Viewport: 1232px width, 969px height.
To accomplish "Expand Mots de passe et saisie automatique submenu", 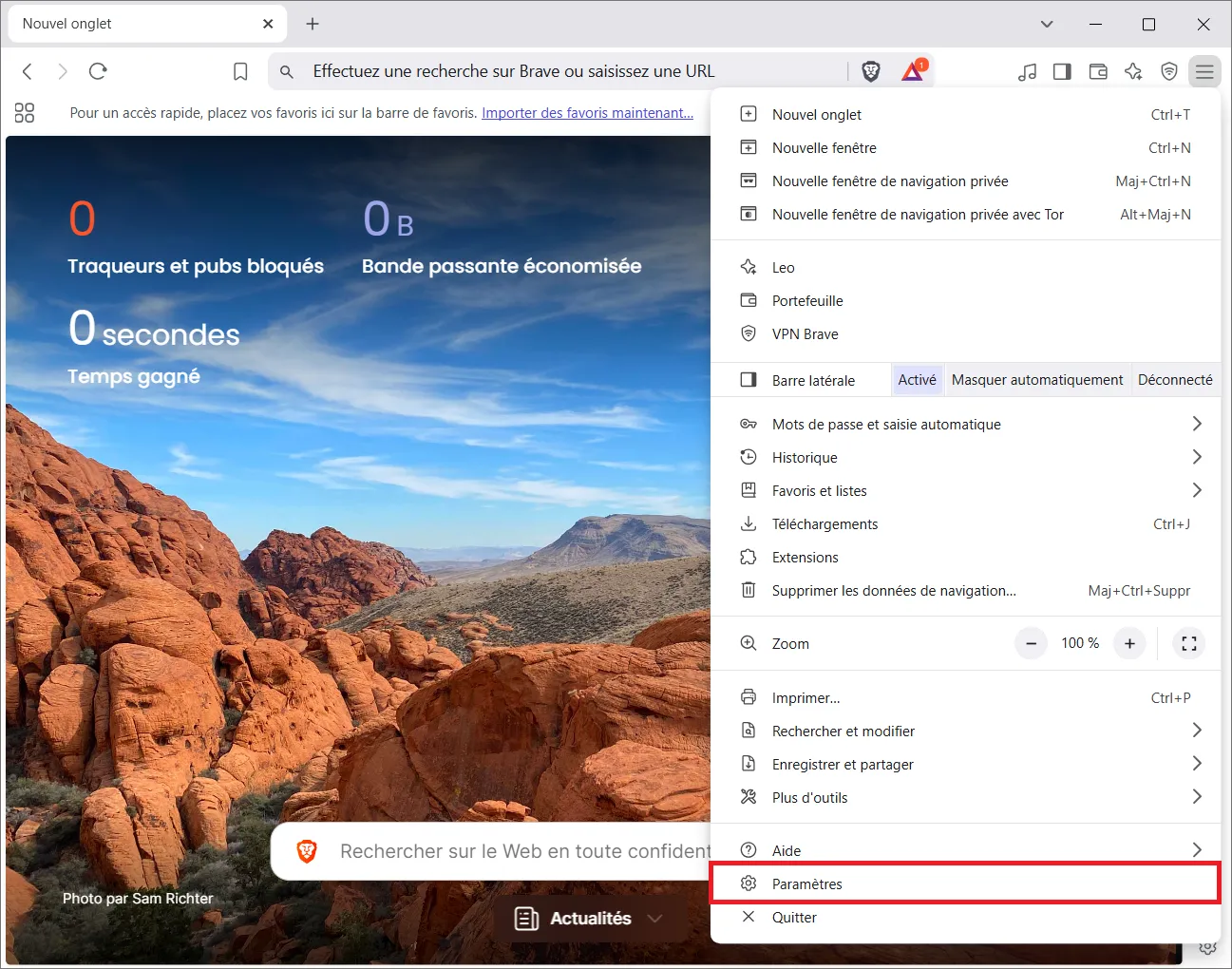I will 1197,424.
